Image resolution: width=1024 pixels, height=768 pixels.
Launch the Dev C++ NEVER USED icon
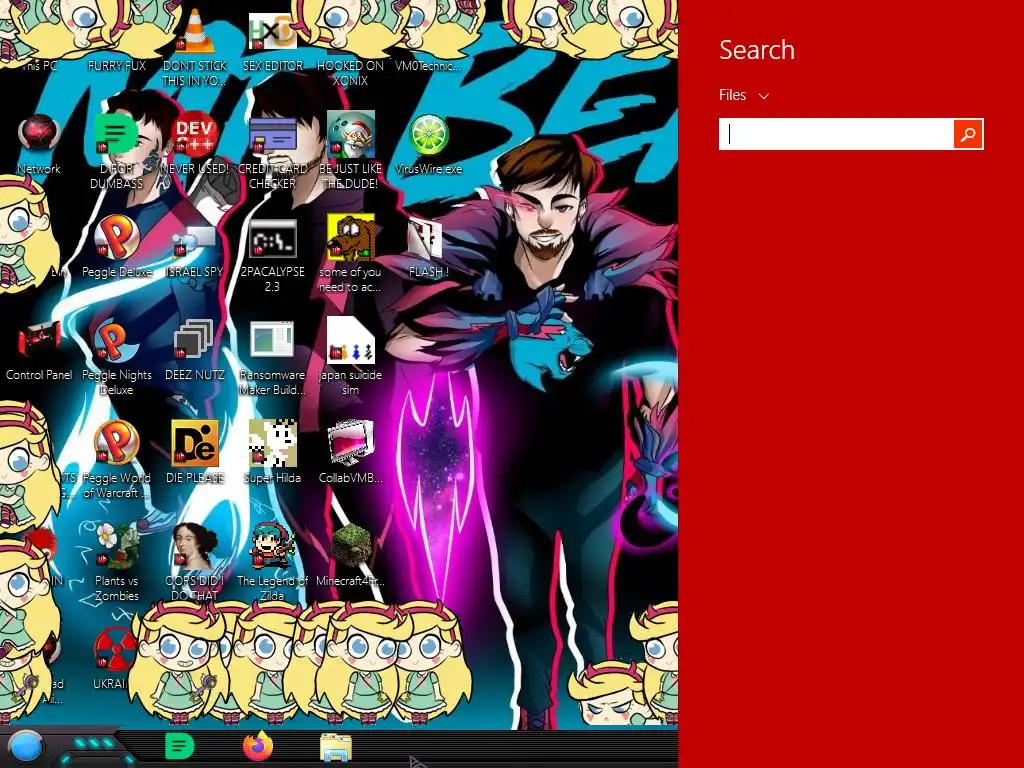tap(195, 134)
